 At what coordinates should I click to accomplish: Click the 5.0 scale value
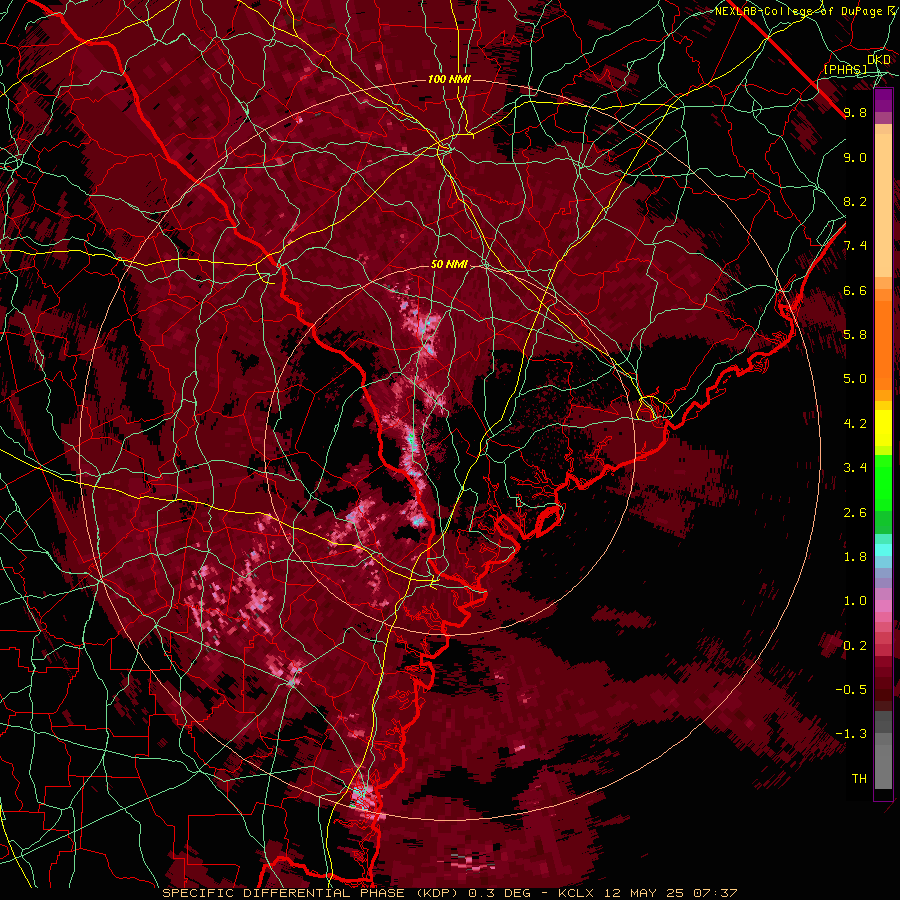(x=855, y=379)
